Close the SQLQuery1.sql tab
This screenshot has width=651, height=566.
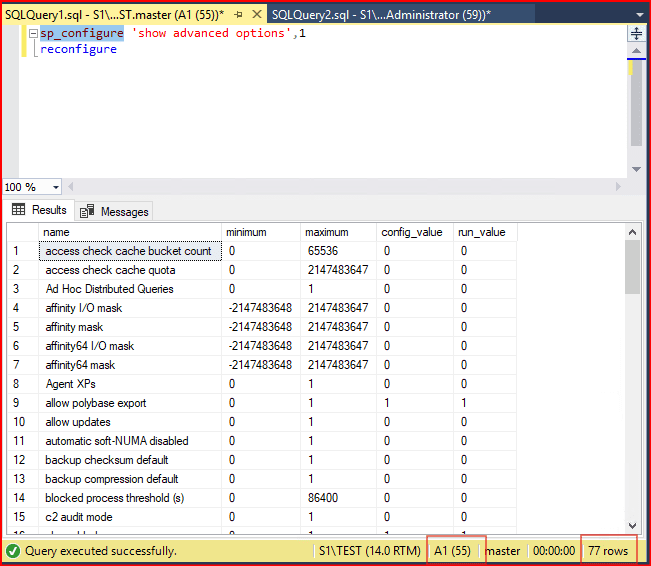click(x=255, y=14)
